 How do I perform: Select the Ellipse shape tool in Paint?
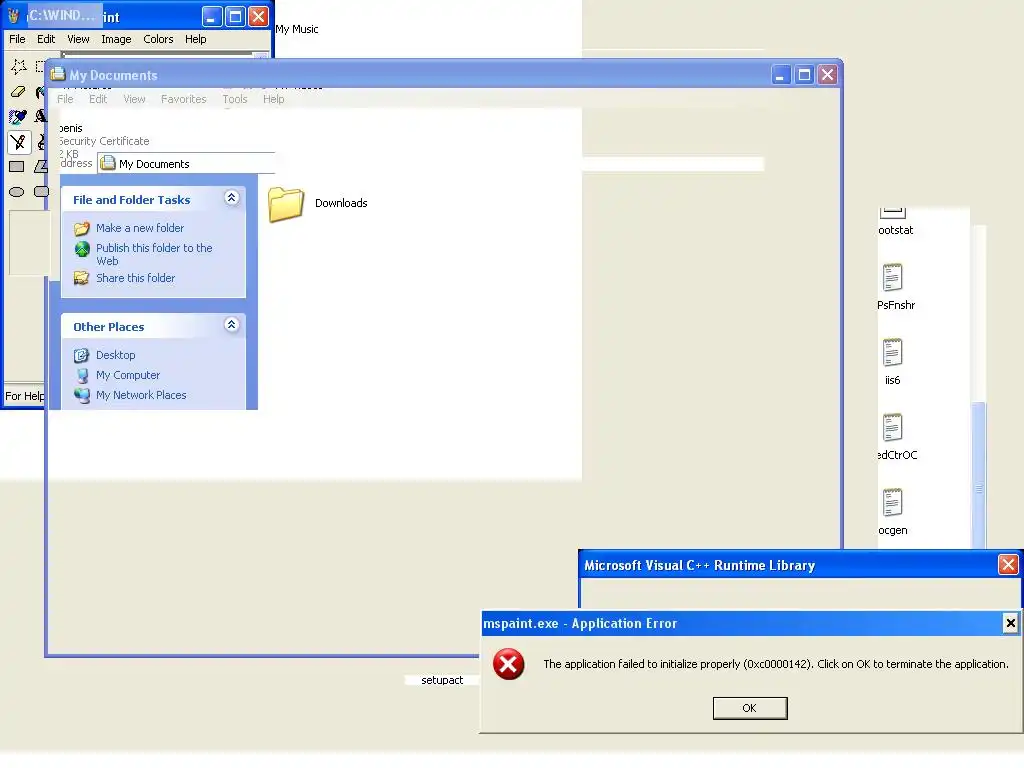pos(17,192)
